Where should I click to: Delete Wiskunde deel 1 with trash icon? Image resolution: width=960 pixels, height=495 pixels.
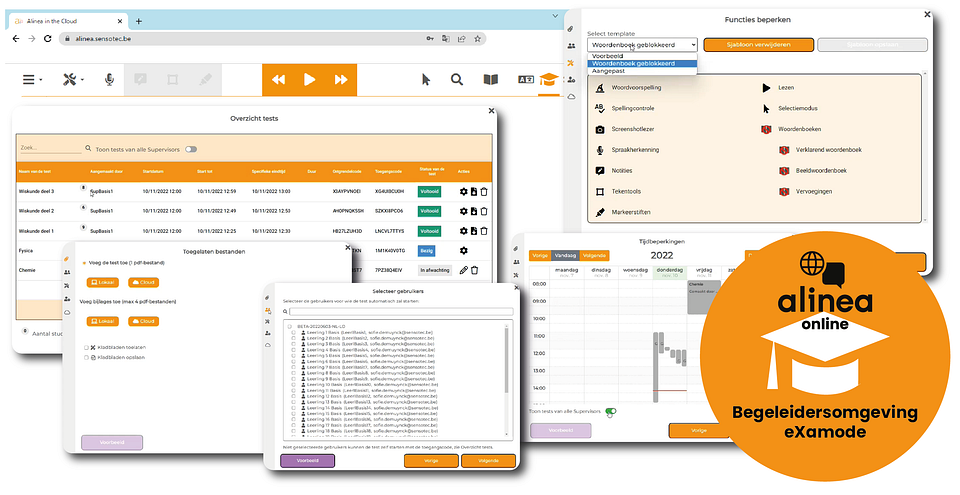click(484, 231)
